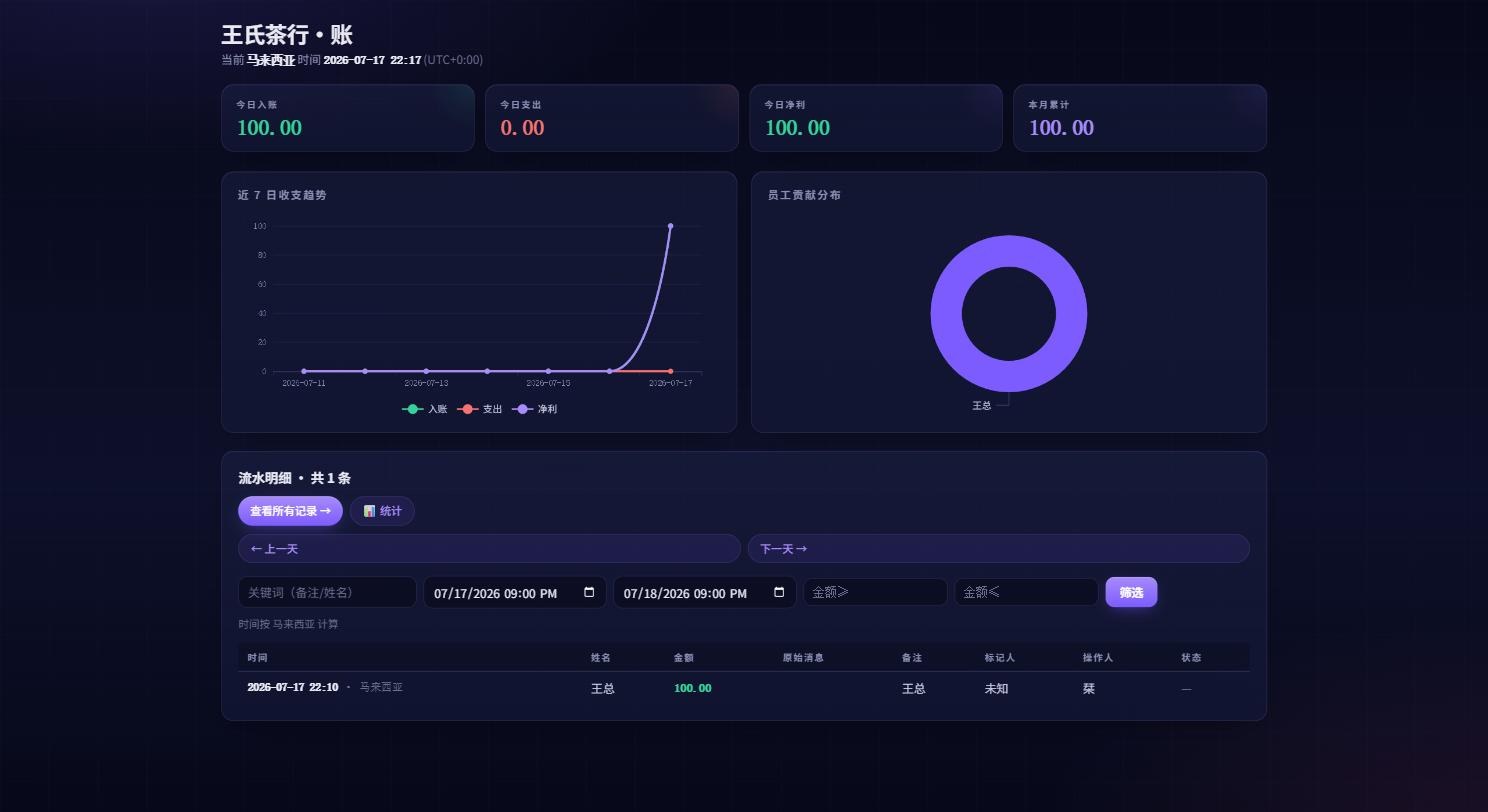Focus the 关键词 keyword search field
This screenshot has height=812, width=1488.
[x=327, y=592]
